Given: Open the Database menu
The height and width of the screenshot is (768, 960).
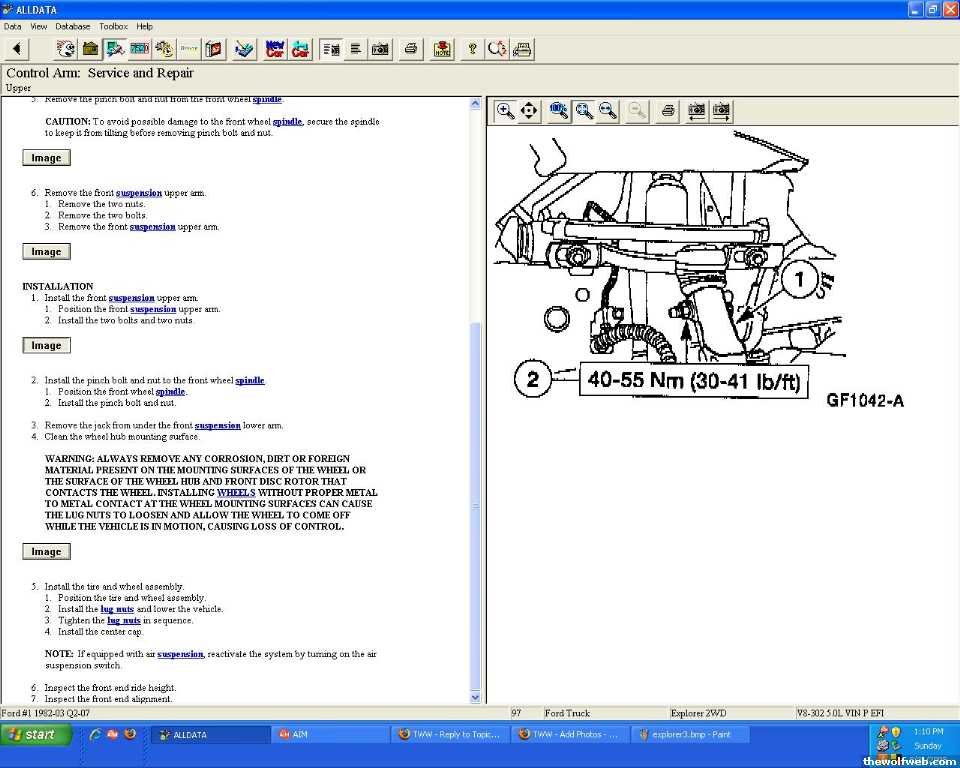Looking at the screenshot, I should 72,26.
